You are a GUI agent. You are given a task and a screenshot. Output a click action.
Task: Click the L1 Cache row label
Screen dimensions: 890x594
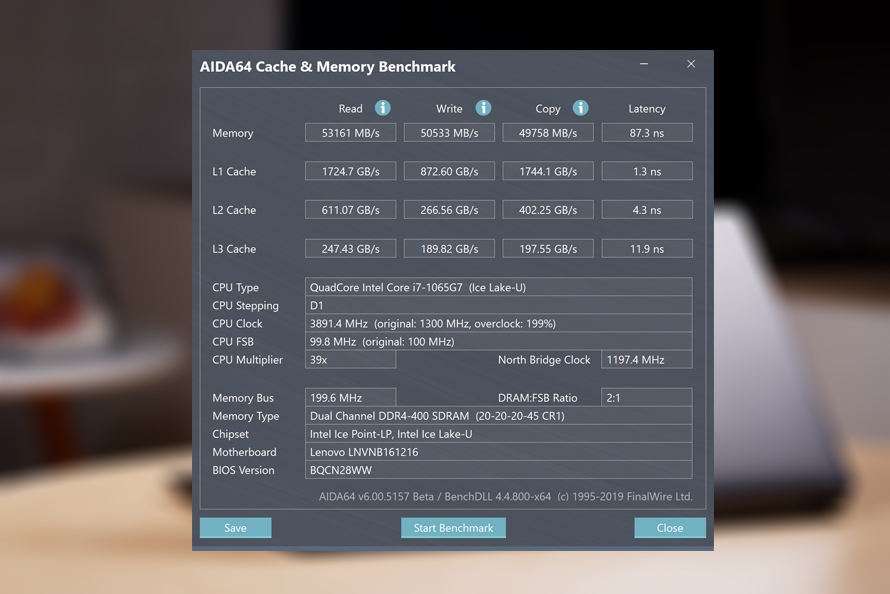234,171
